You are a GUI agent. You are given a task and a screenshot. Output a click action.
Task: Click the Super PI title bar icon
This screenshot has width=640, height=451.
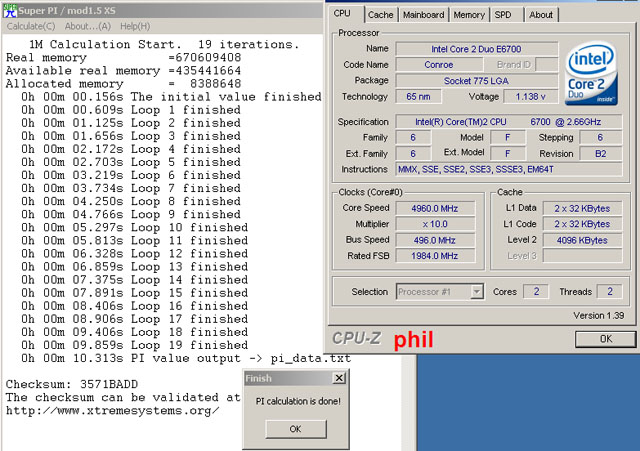(10, 8)
